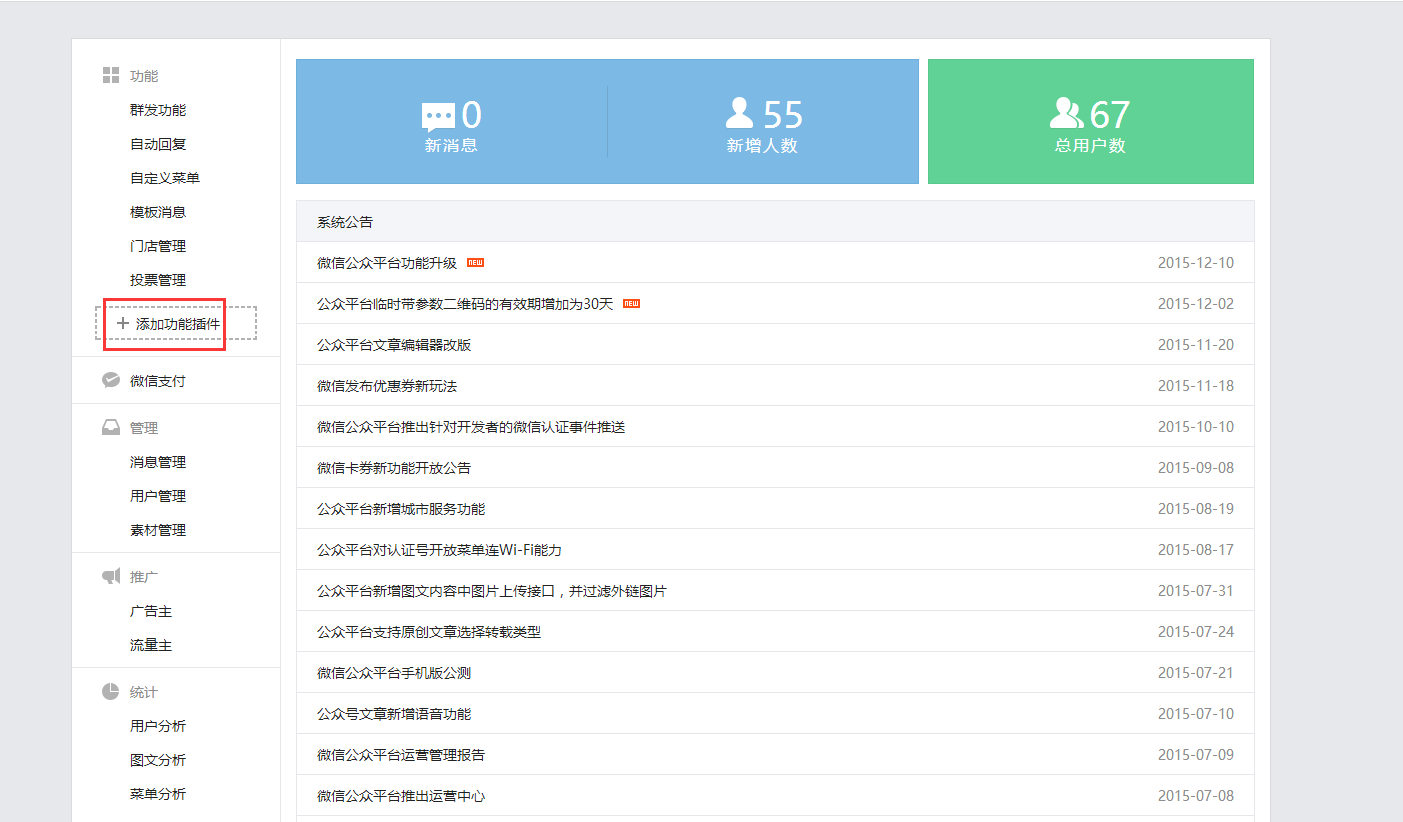
Task: Open 广告主 under 推广
Action: tap(151, 611)
